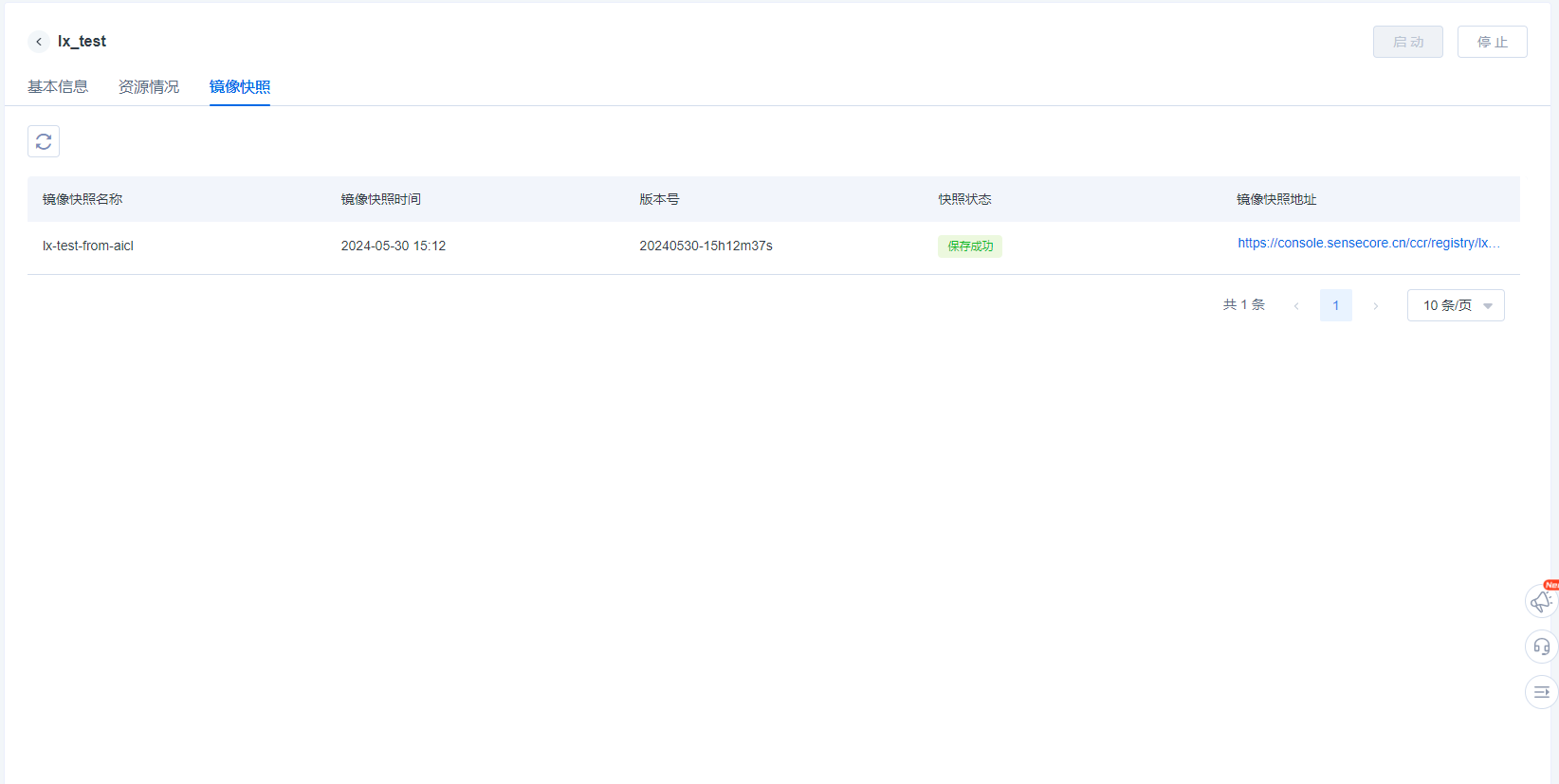This screenshot has height=784, width=1559.
Task: Click snapshot time 2024-05-30 15:12
Action: click(394, 246)
